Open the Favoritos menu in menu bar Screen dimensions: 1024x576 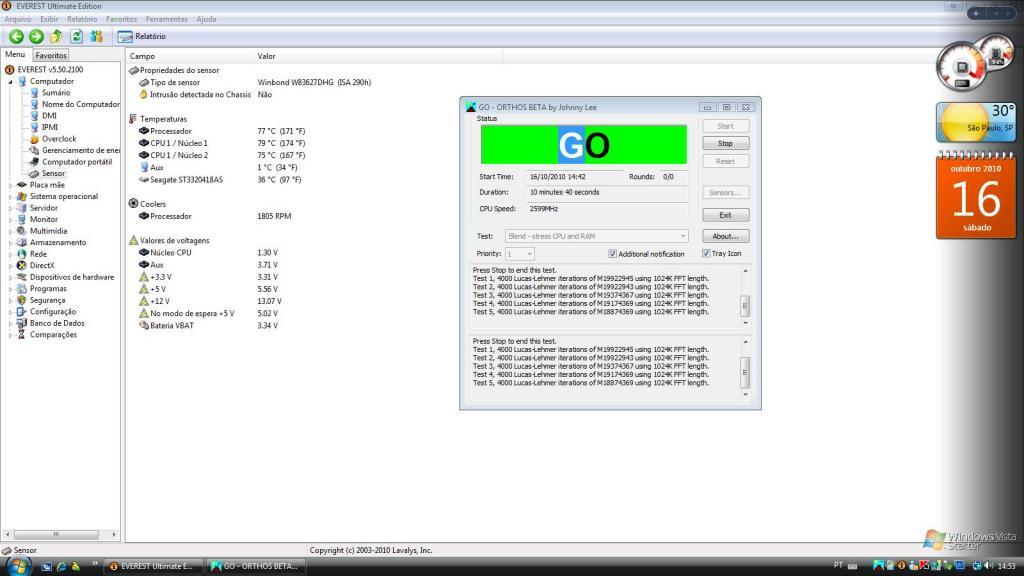tap(121, 19)
